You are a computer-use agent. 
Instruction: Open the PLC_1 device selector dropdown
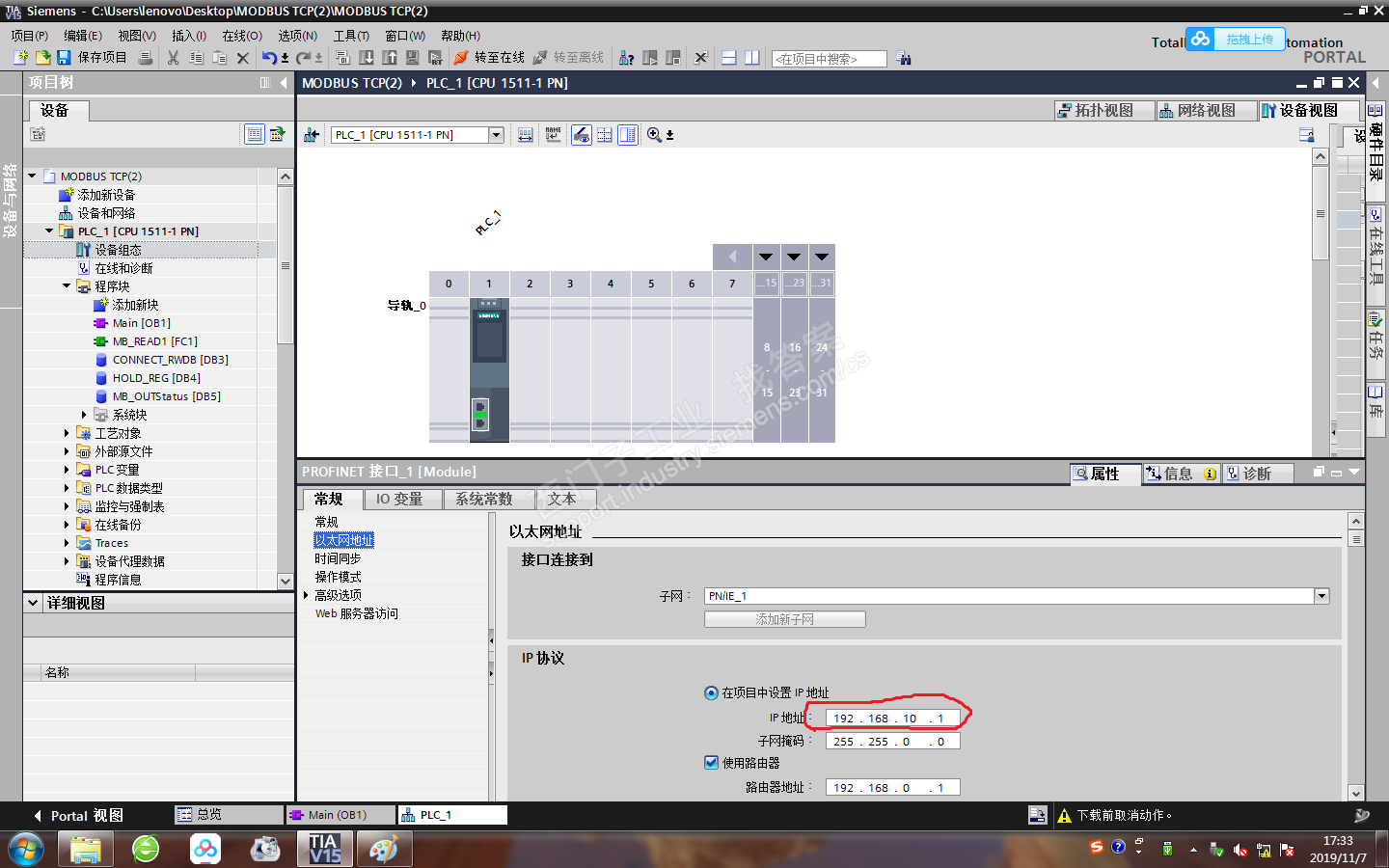[496, 135]
